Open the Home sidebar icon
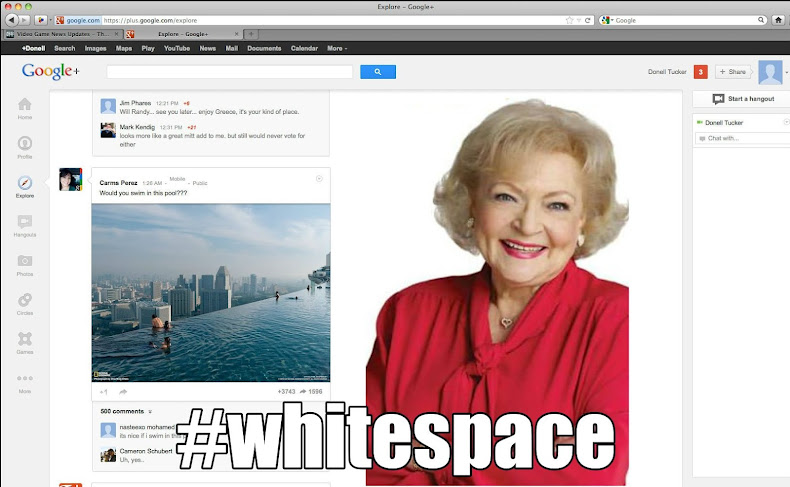This screenshot has width=790, height=487. [x=25, y=105]
